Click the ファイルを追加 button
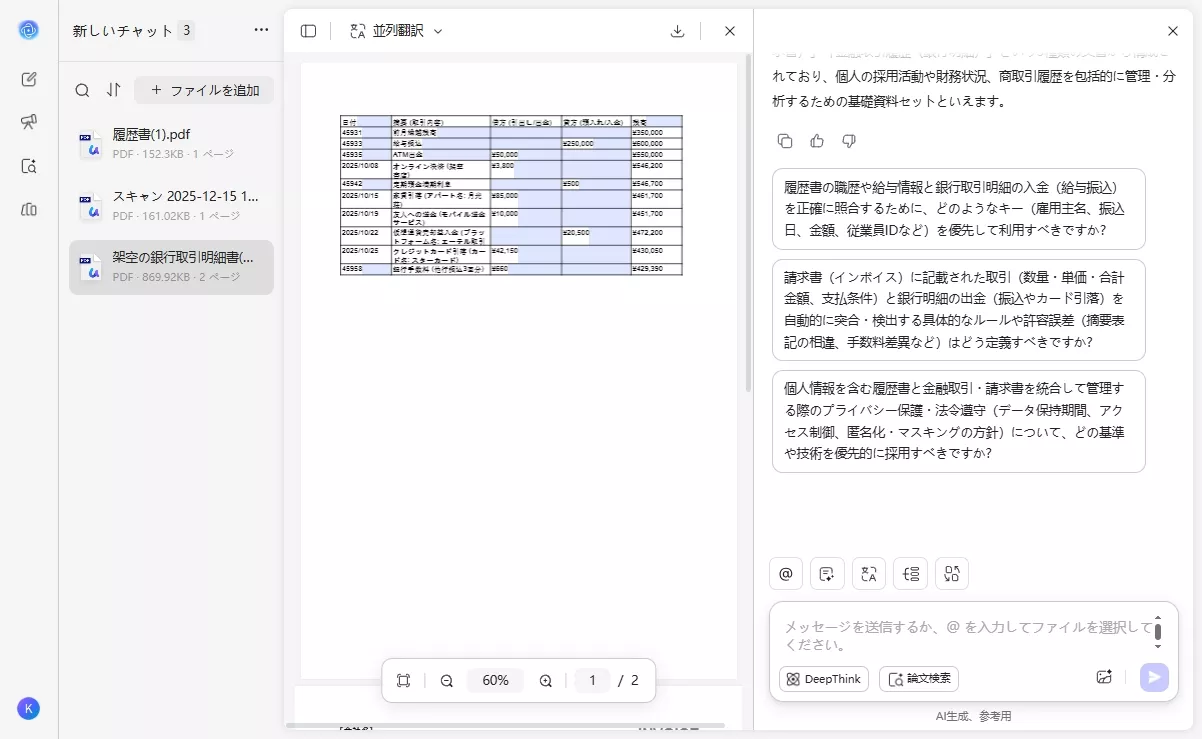This screenshot has height=739, width=1202. (x=204, y=90)
